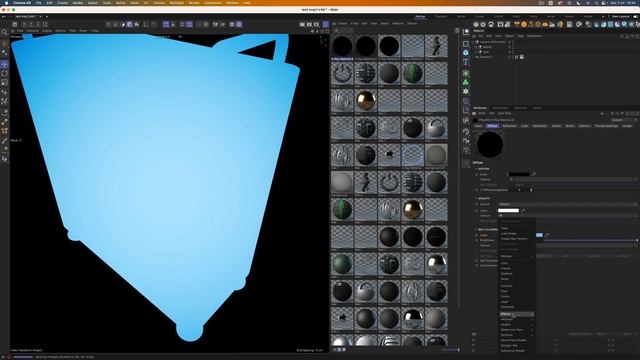Viewport: 640px width, 360px height.
Task: Pick self-illumination color with eyedropper icon
Action: [x=547, y=235]
